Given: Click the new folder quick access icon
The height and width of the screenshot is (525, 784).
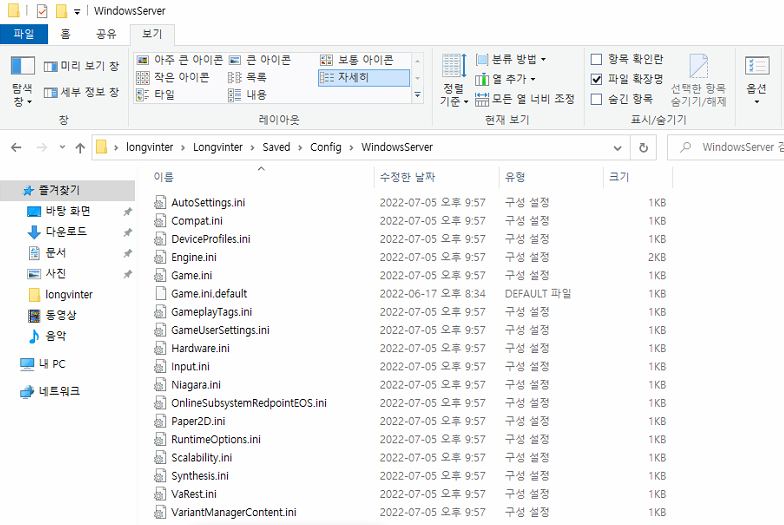Looking at the screenshot, I should [61, 10].
